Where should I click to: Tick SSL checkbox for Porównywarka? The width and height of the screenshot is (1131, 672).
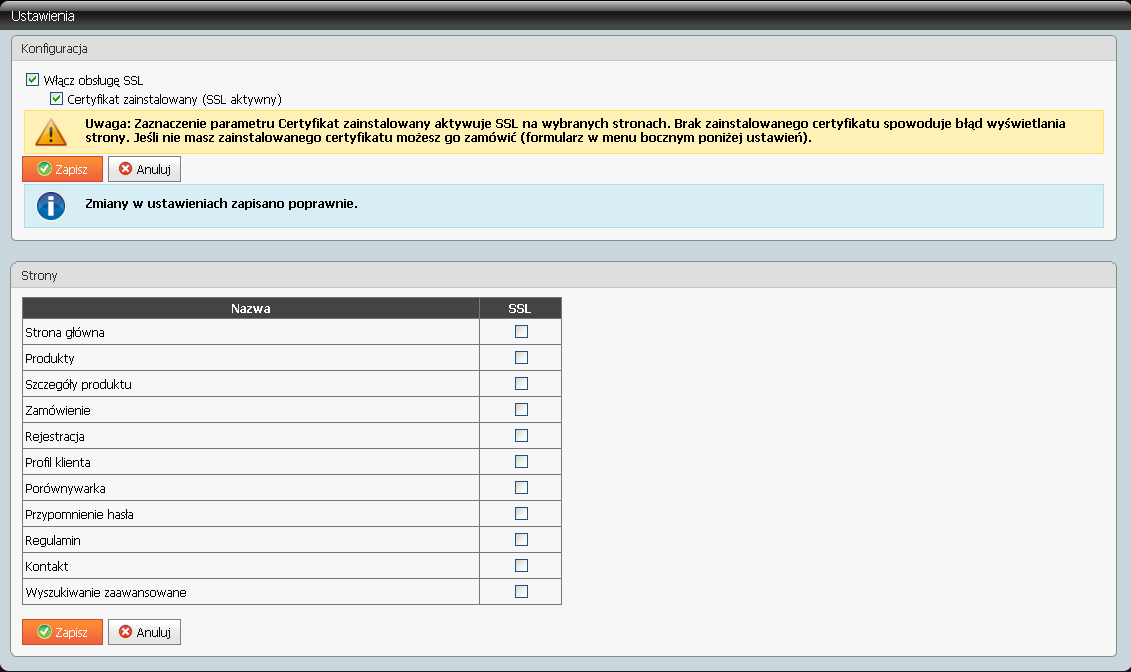tap(521, 487)
